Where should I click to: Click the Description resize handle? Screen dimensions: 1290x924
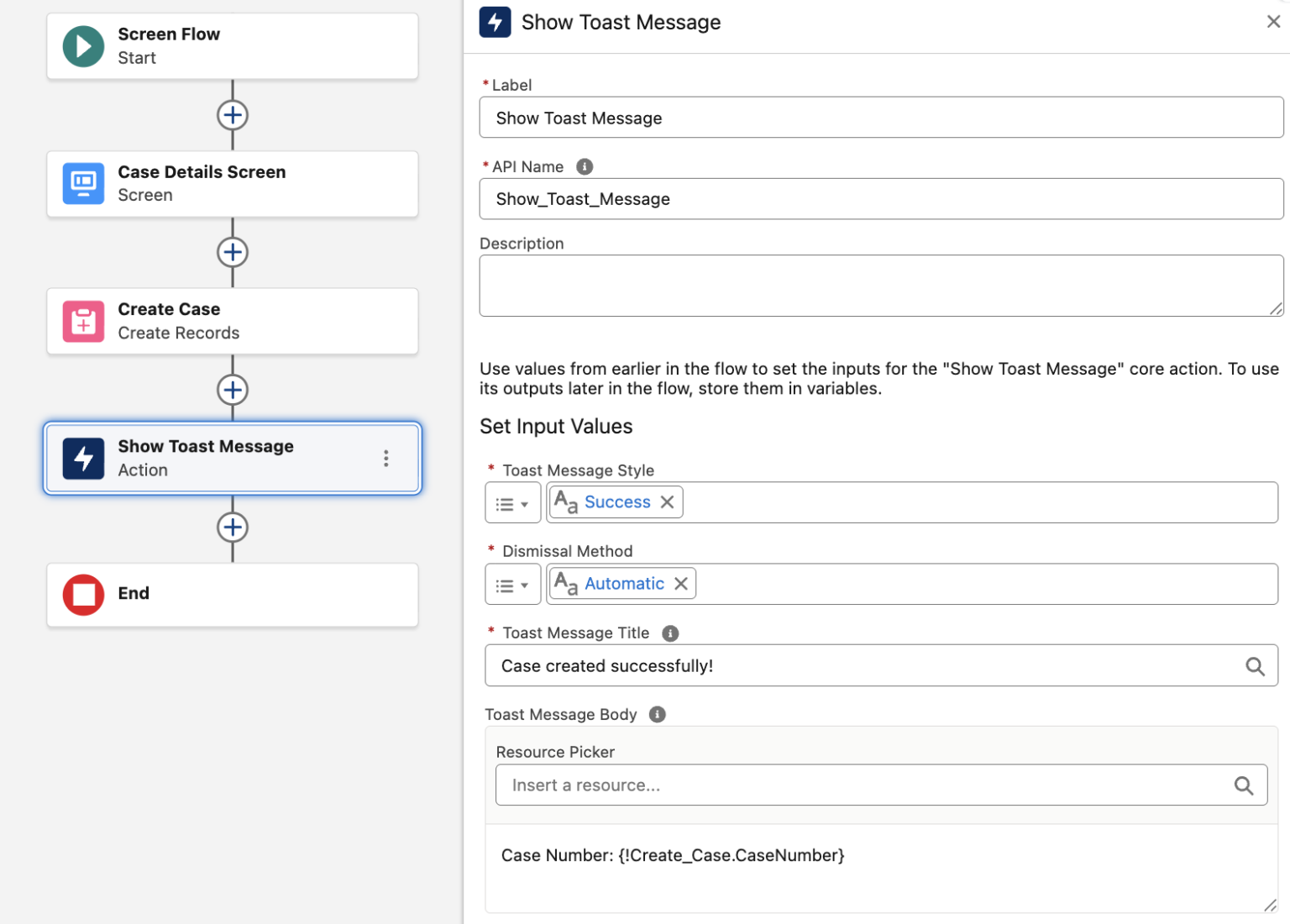(1276, 309)
